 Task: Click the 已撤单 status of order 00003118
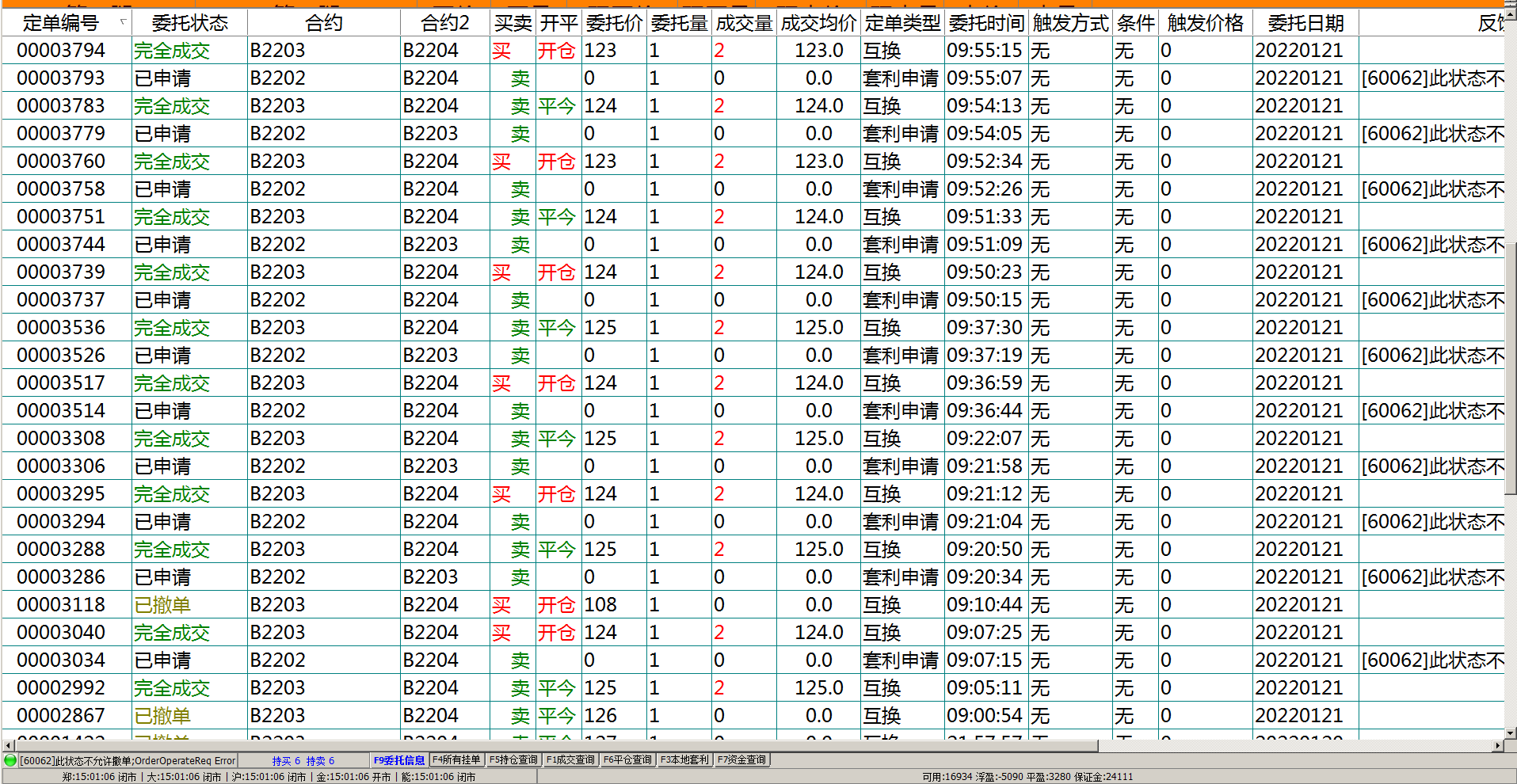click(162, 605)
